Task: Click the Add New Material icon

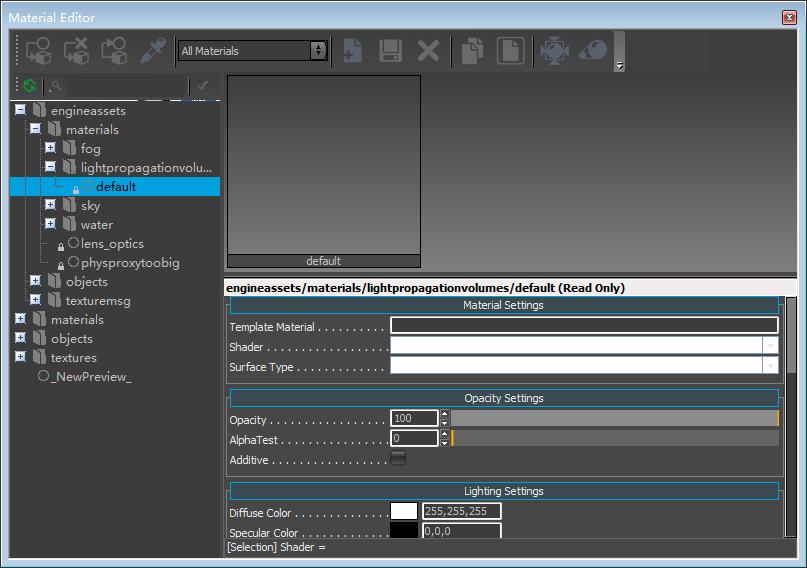Action: point(352,50)
